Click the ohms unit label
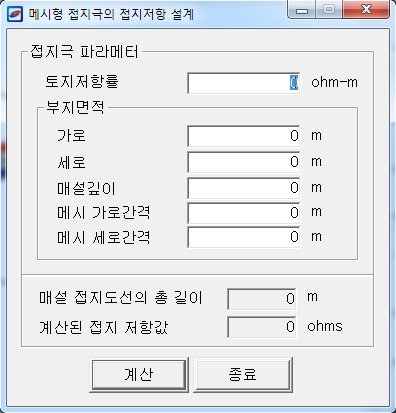This screenshot has width=396, height=413. tap(325, 326)
